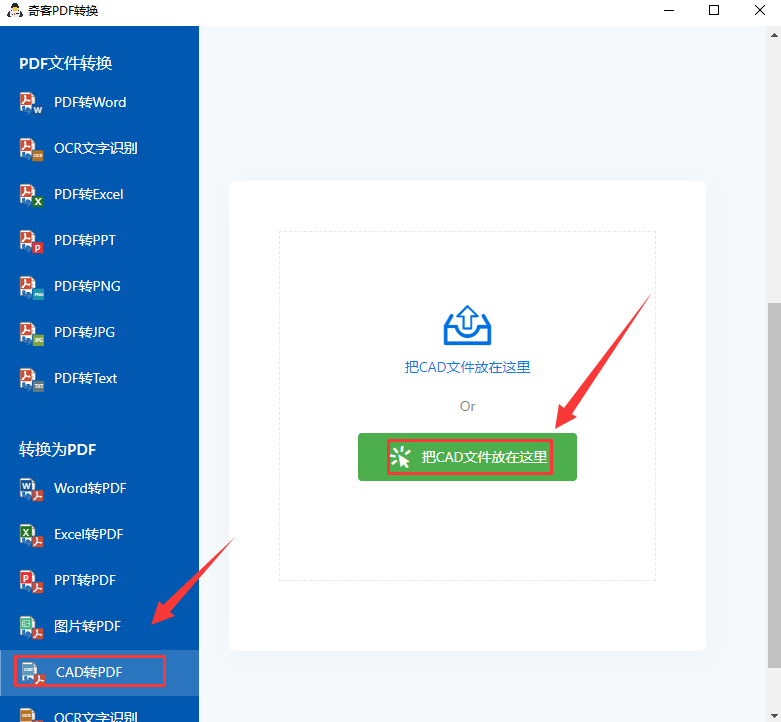781x722 pixels.
Task: Click the PDF转Word icon in sidebar
Action: tap(31, 103)
